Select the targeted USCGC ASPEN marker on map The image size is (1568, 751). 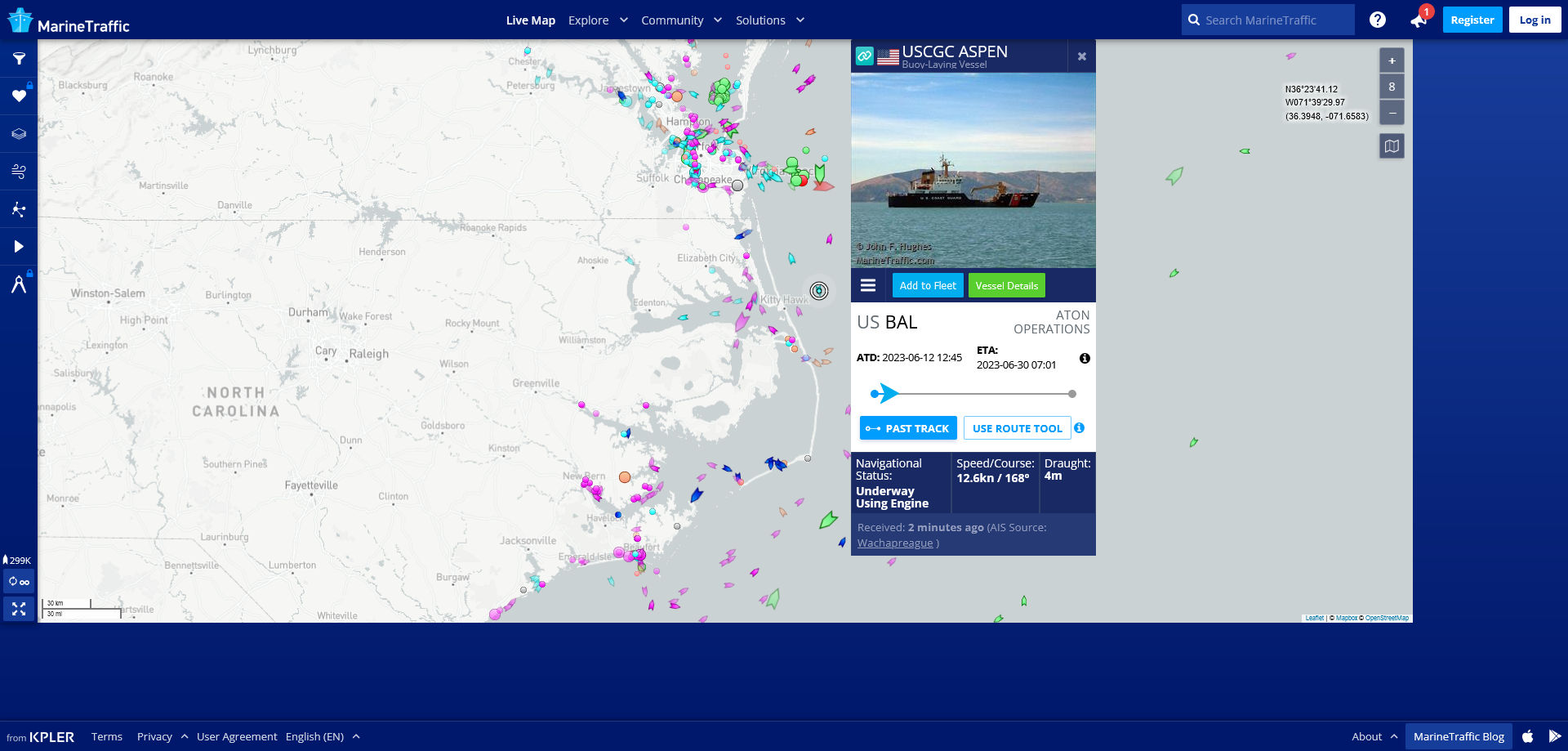[819, 290]
